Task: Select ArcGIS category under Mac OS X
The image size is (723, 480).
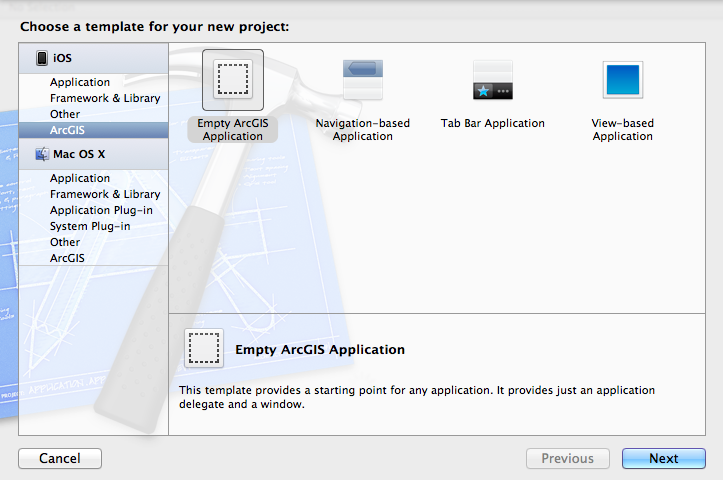Action: 68,258
